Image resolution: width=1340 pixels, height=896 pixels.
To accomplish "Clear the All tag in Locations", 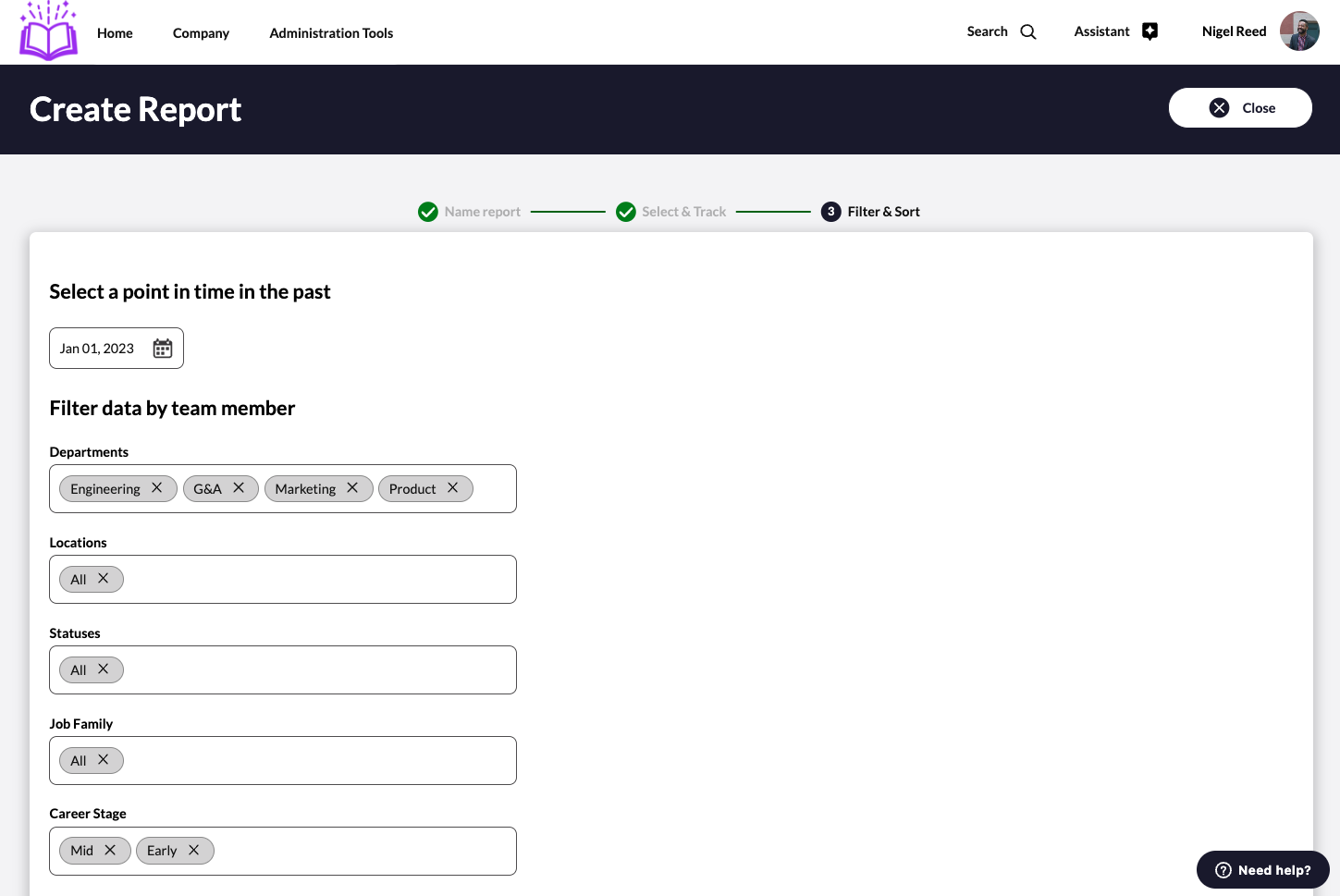I will pos(104,579).
